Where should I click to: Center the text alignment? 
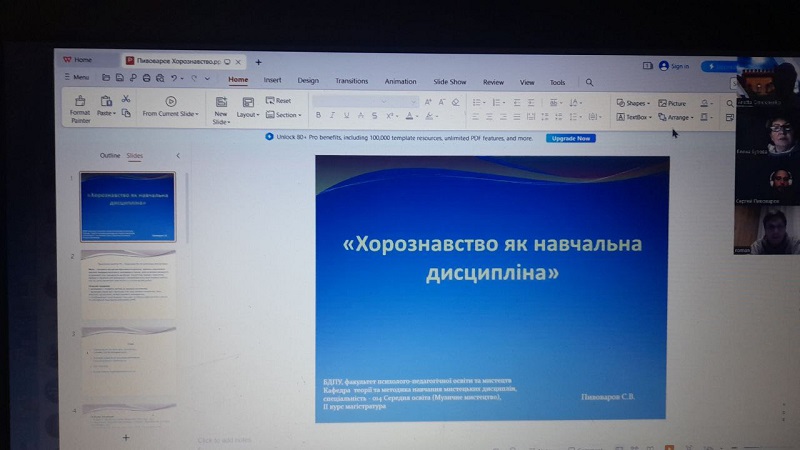coord(489,117)
